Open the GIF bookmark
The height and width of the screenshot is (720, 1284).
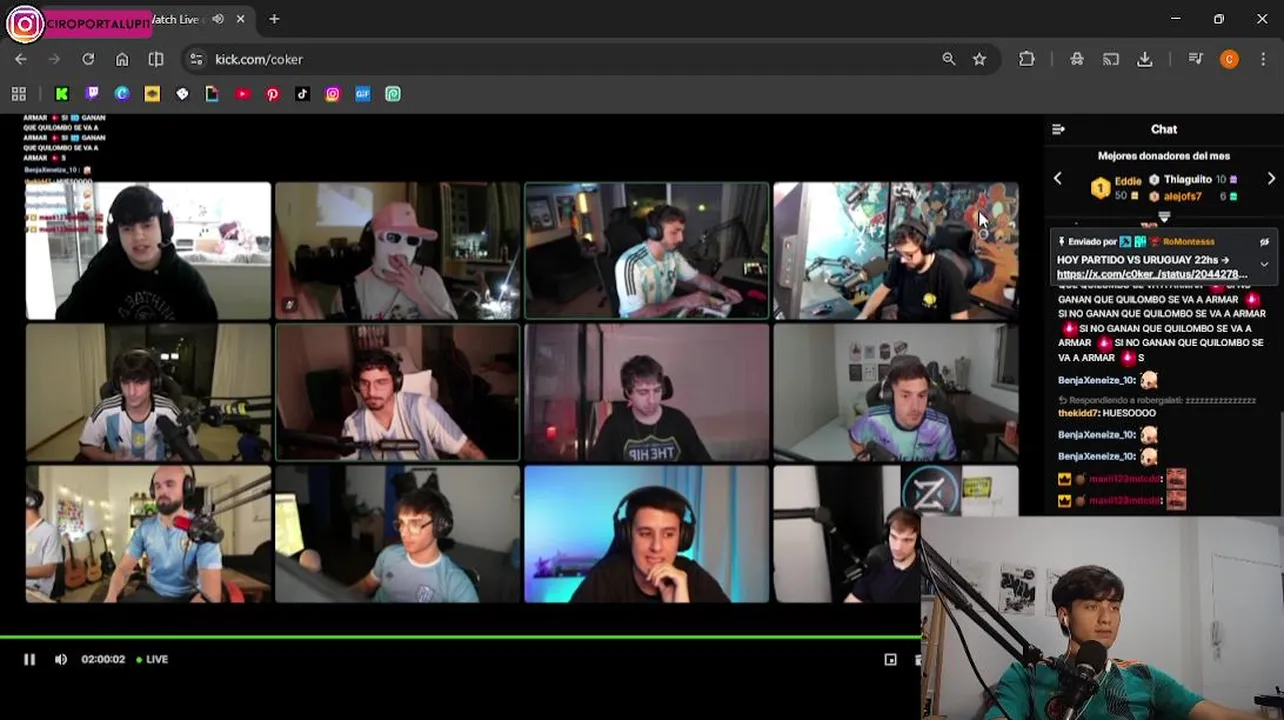coord(362,94)
